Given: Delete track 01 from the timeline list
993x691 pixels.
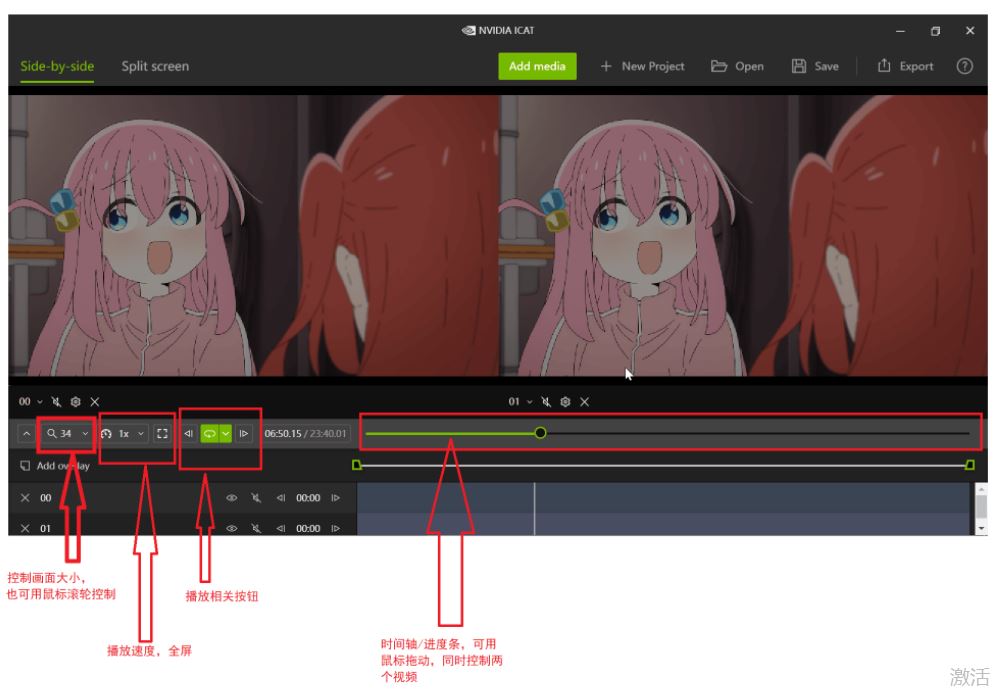Looking at the screenshot, I should pyautogui.click(x=25, y=528).
